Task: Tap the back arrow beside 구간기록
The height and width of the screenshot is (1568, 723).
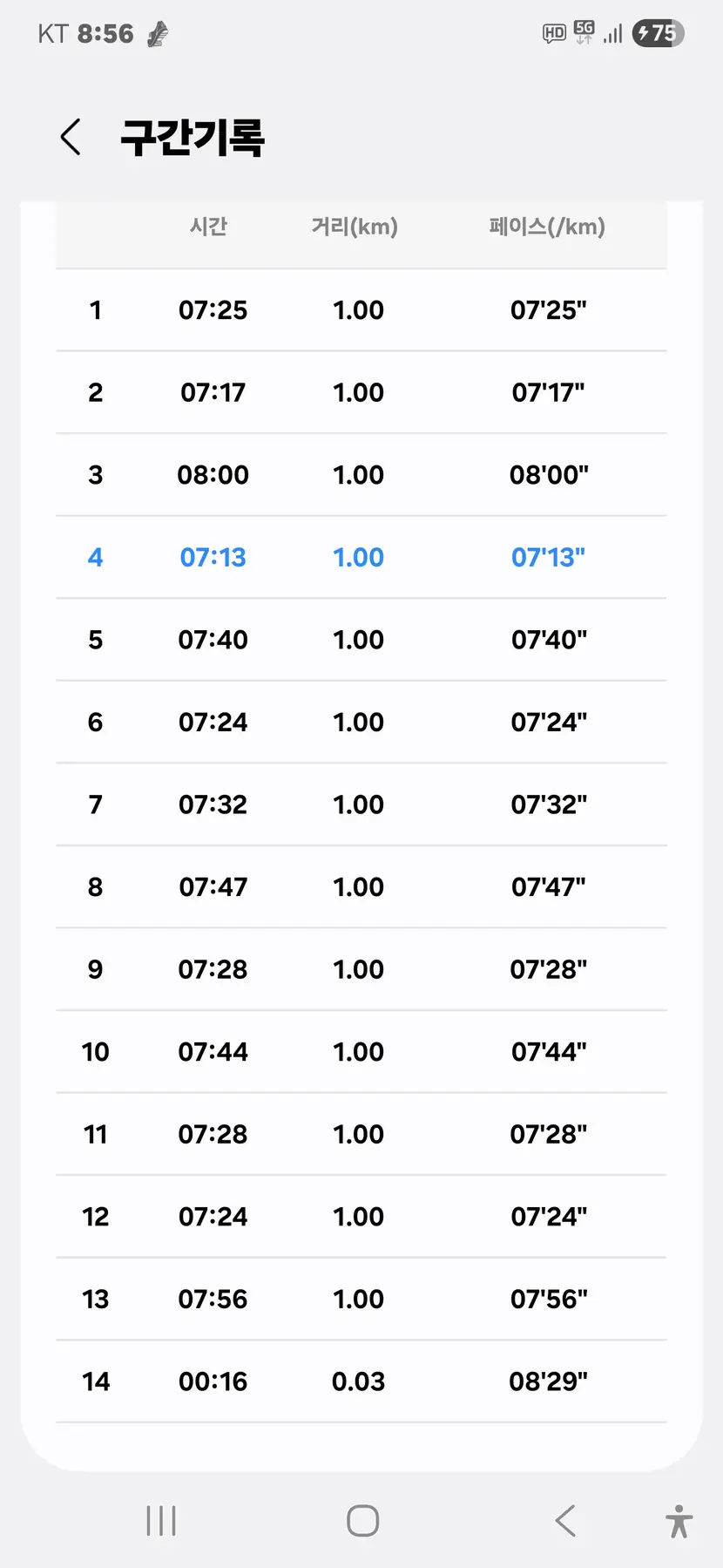Action: 71,138
